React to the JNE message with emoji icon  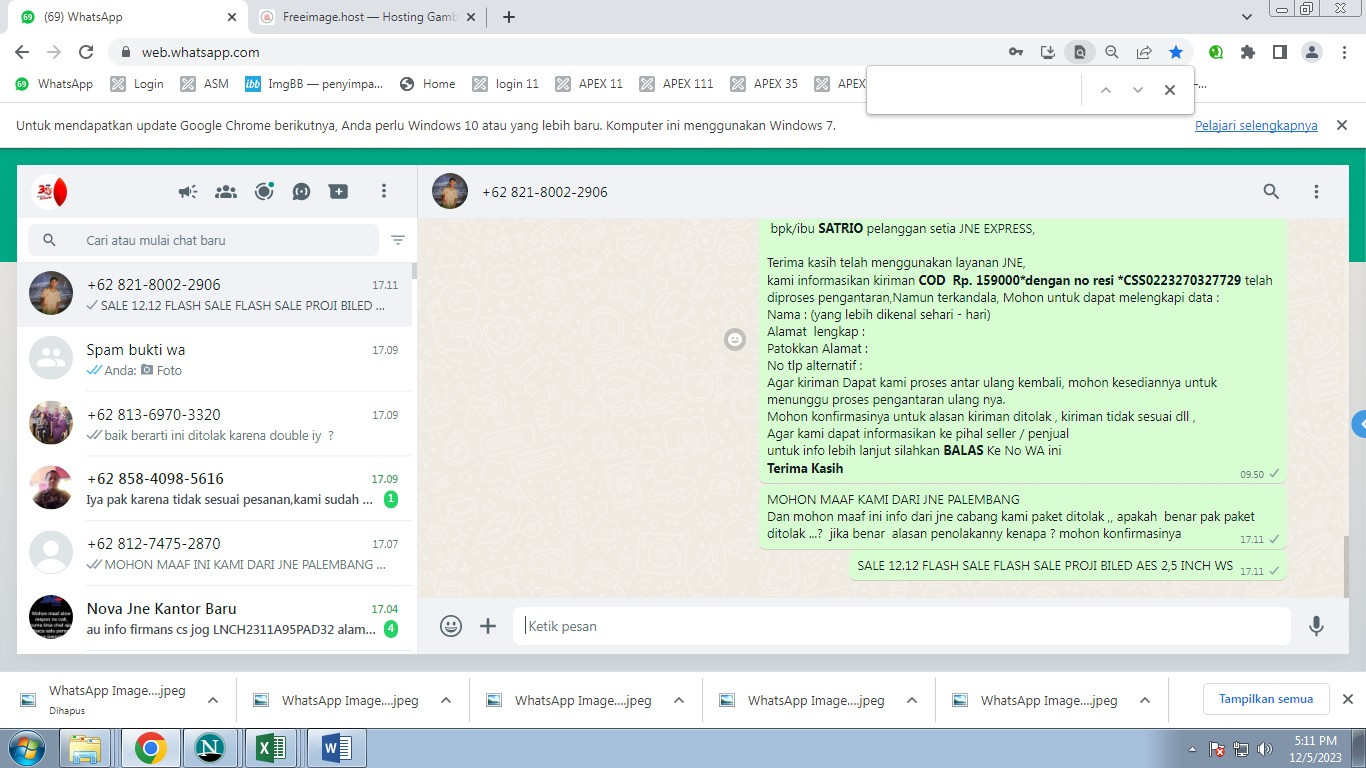[735, 340]
